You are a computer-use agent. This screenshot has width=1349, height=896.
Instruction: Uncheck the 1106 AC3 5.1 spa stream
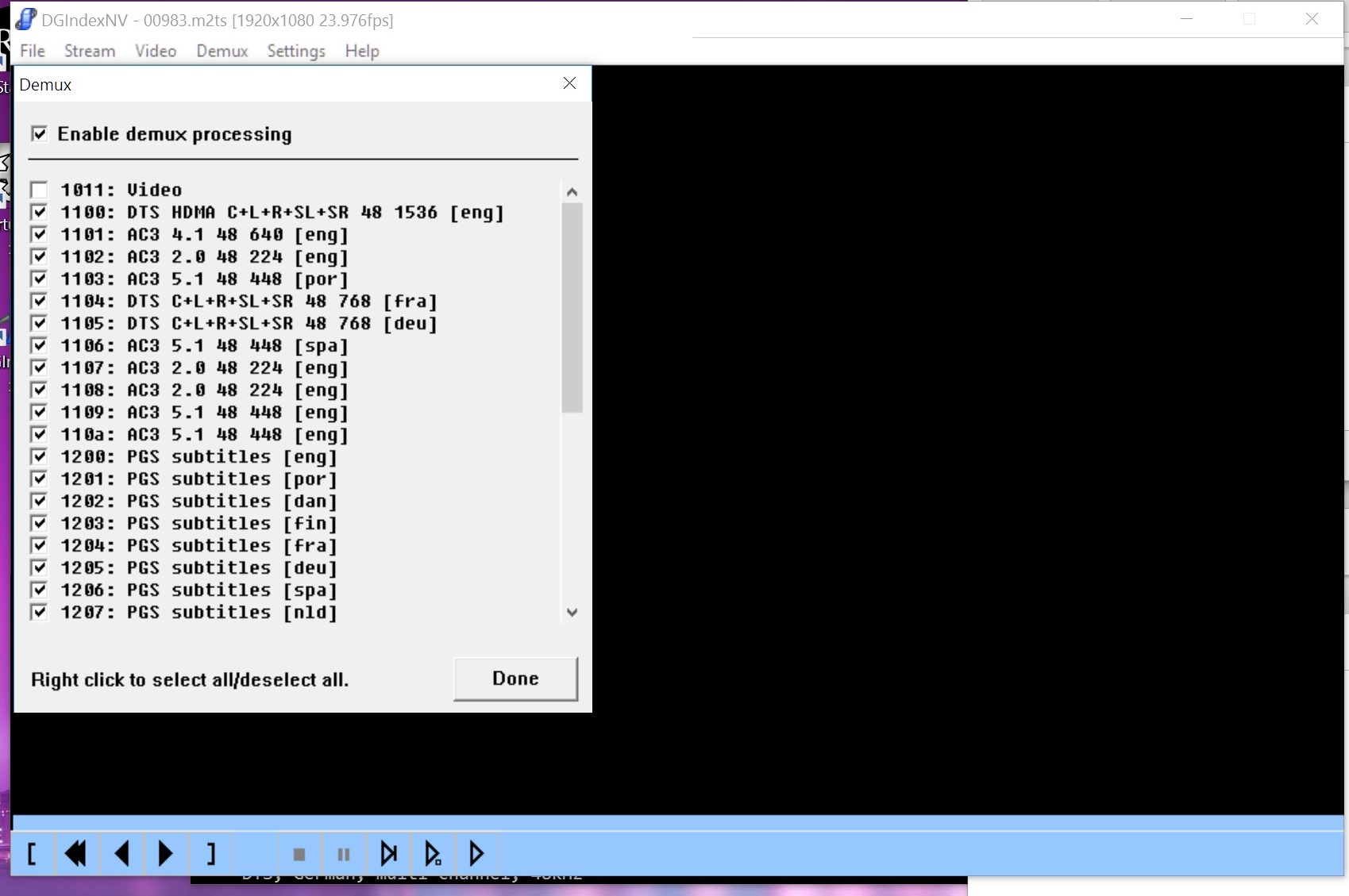coord(39,345)
